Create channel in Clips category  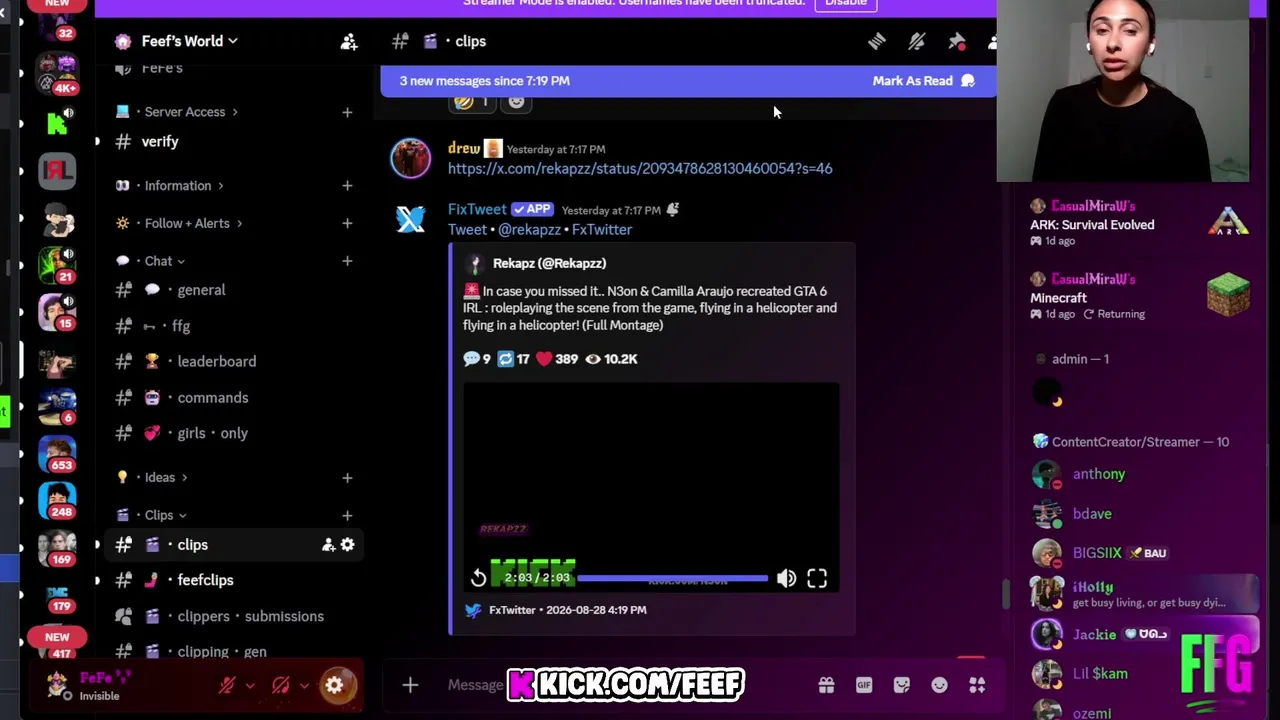pos(347,515)
